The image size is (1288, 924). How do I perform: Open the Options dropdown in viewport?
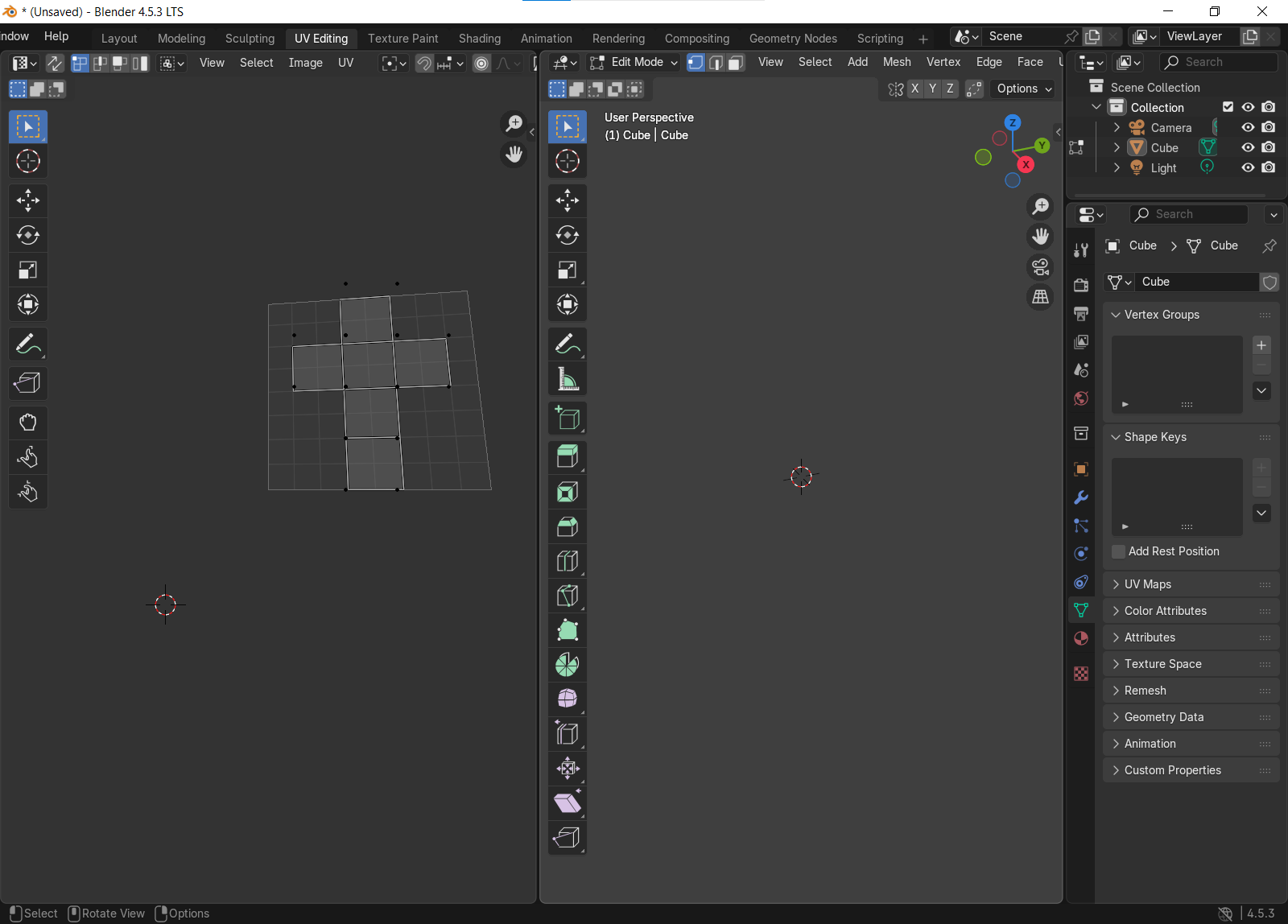click(x=1024, y=89)
